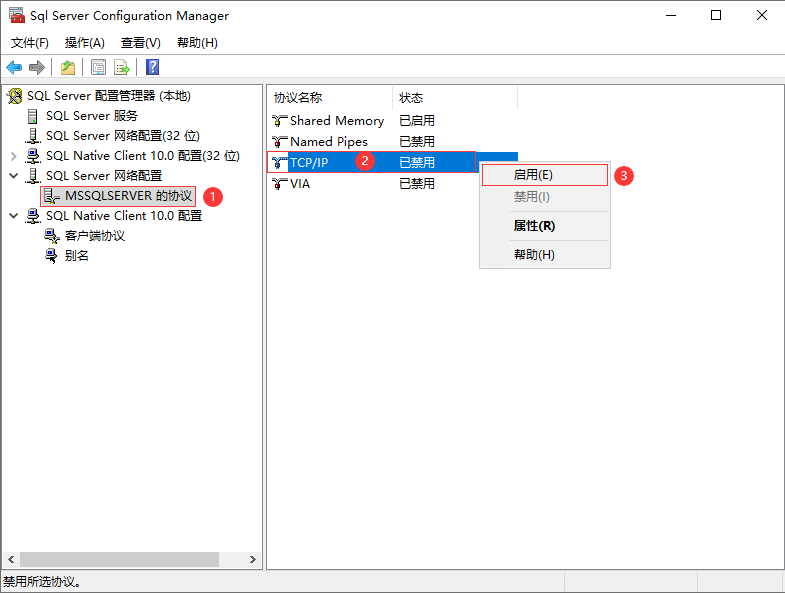This screenshot has height=593, width=785.
Task: Click Named Pipes' 已禁用 status cell
Action: click(x=417, y=142)
